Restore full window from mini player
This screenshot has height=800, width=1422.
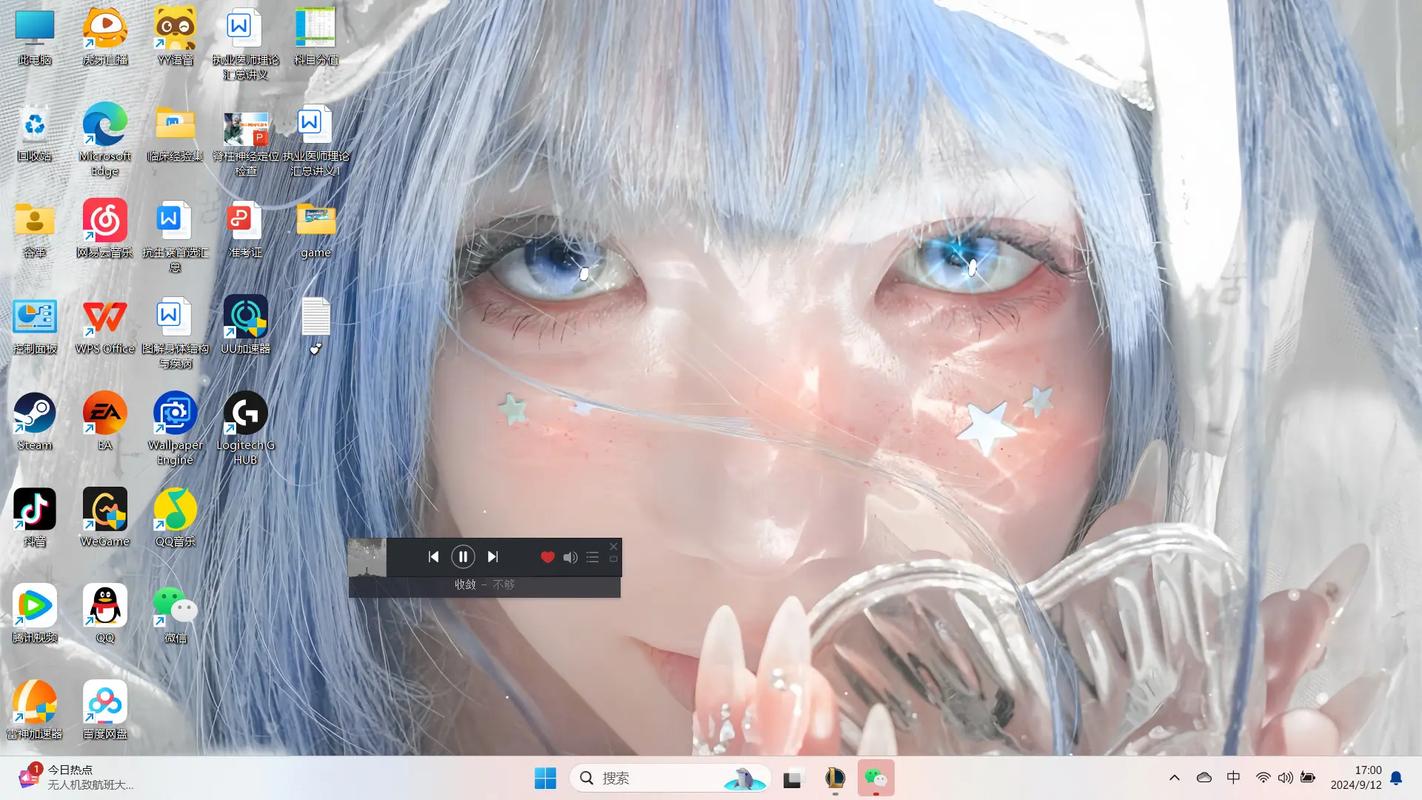coord(613,559)
